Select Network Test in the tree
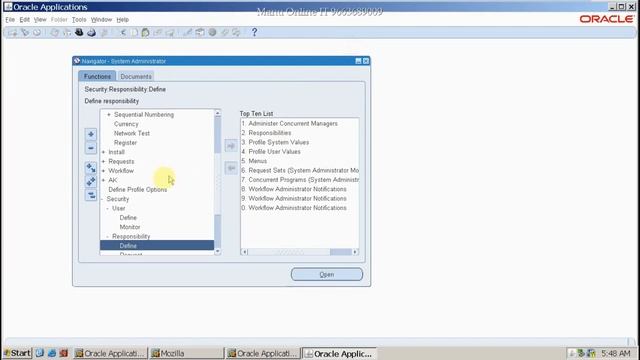Viewport: 640px width, 360px height. [132, 133]
